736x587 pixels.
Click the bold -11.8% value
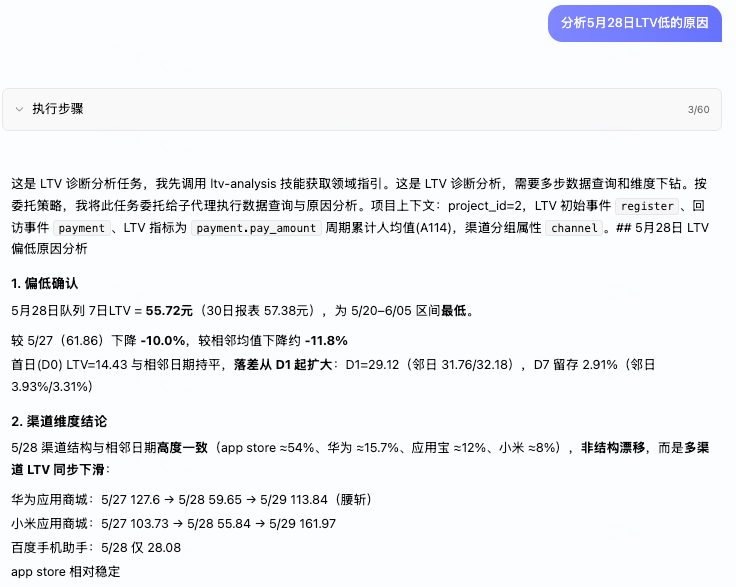coord(326,341)
